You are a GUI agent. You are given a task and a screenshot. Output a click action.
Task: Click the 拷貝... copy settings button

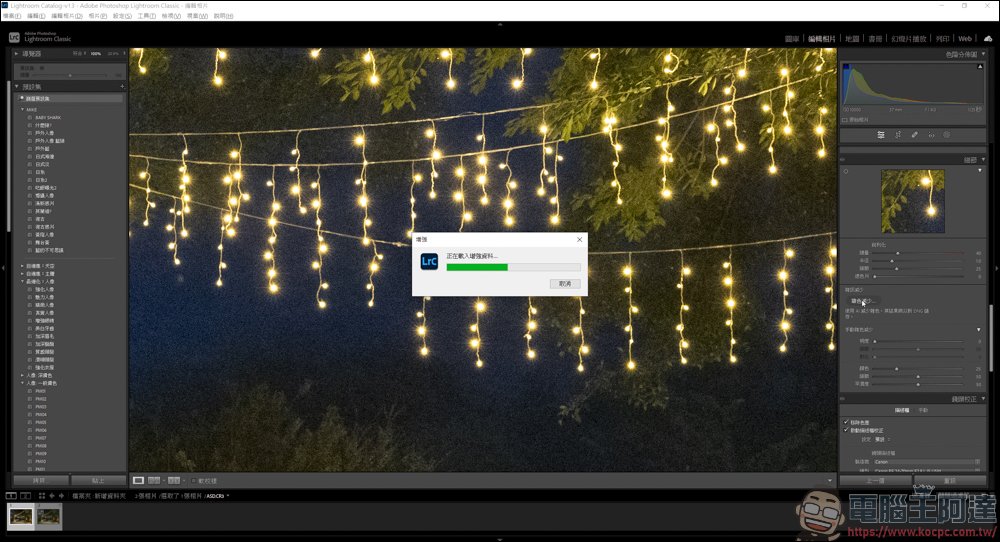[x=41, y=481]
